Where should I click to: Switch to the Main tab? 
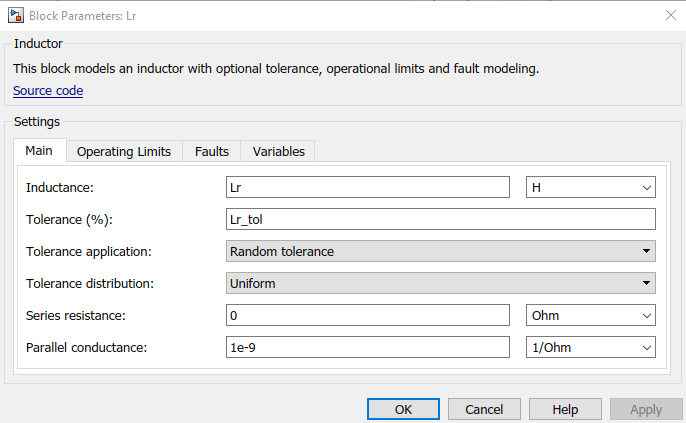39,151
